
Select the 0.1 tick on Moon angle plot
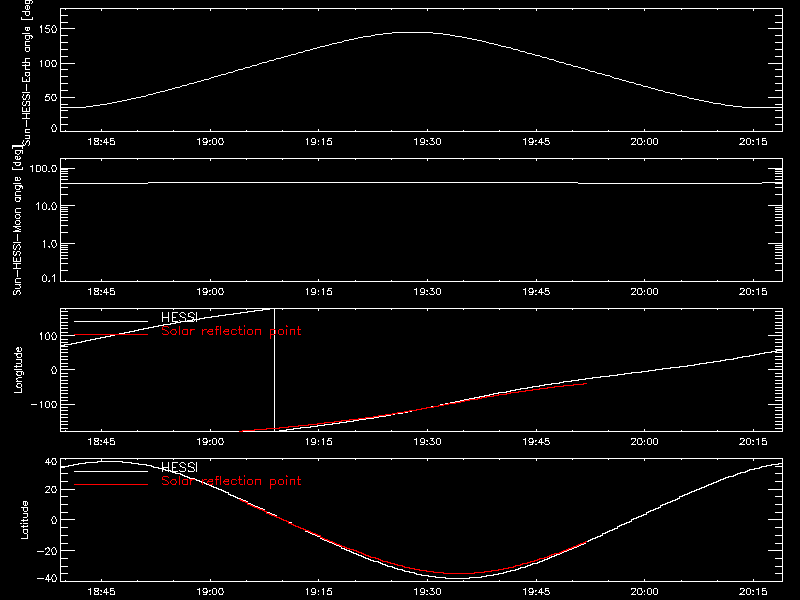pyautogui.click(x=49, y=278)
